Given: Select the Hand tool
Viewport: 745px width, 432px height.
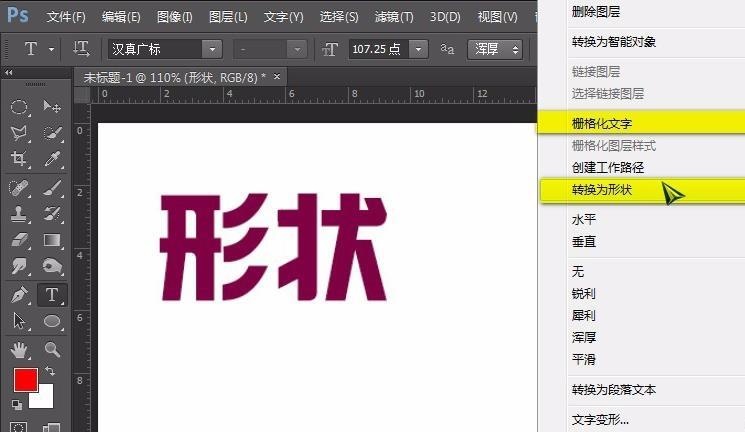Looking at the screenshot, I should (19, 350).
